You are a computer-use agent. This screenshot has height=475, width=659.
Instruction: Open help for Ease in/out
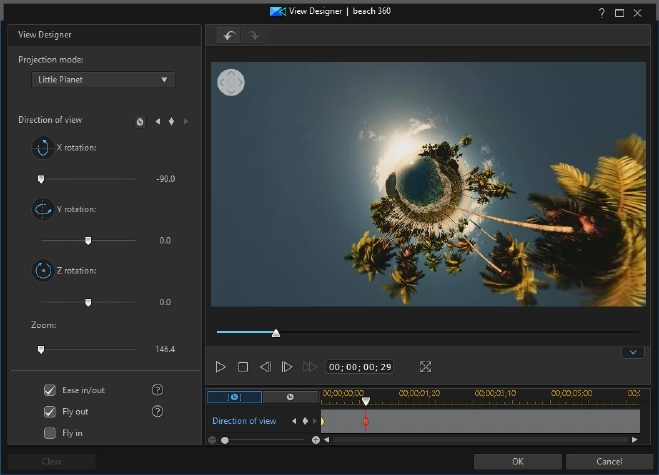coord(157,390)
